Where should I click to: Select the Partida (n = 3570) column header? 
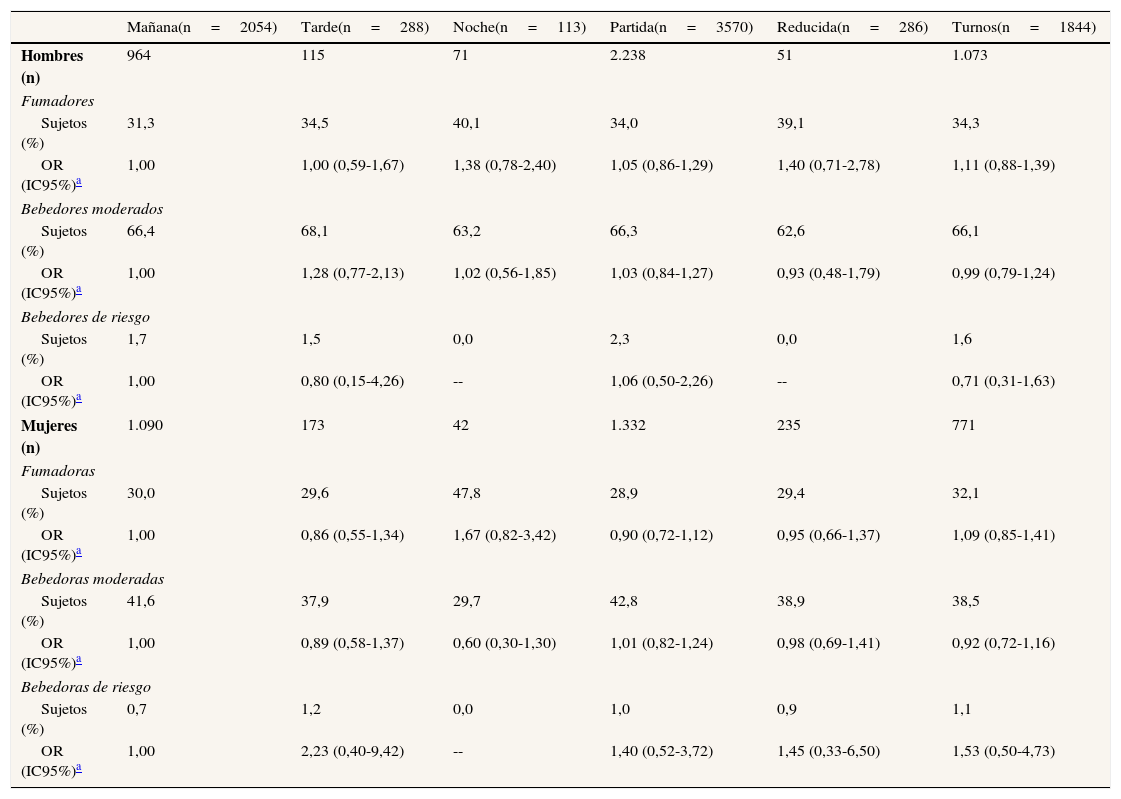(x=680, y=27)
